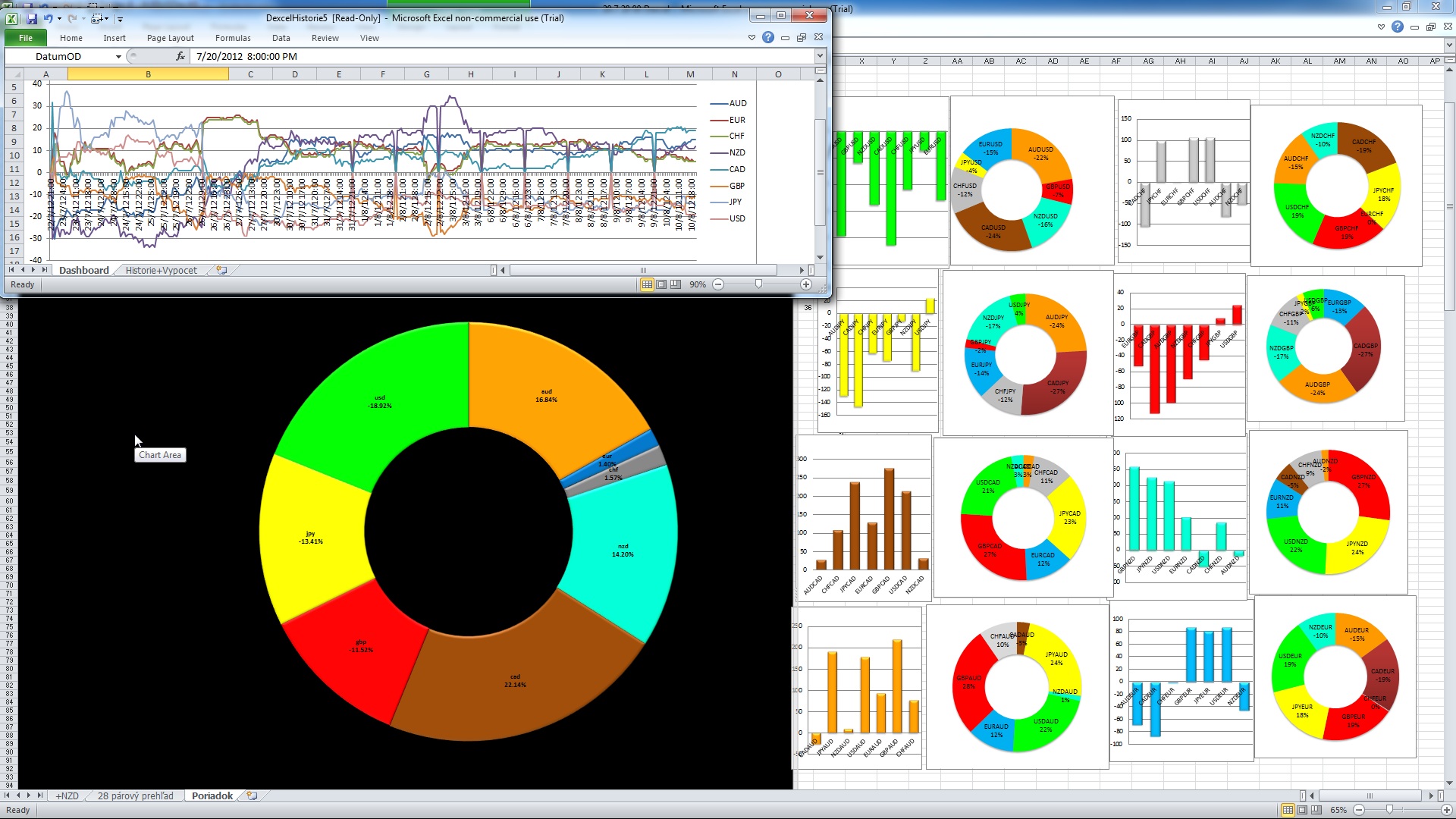Switch to Page Break Preview in front window
1456x819 pixels.
coord(676,284)
